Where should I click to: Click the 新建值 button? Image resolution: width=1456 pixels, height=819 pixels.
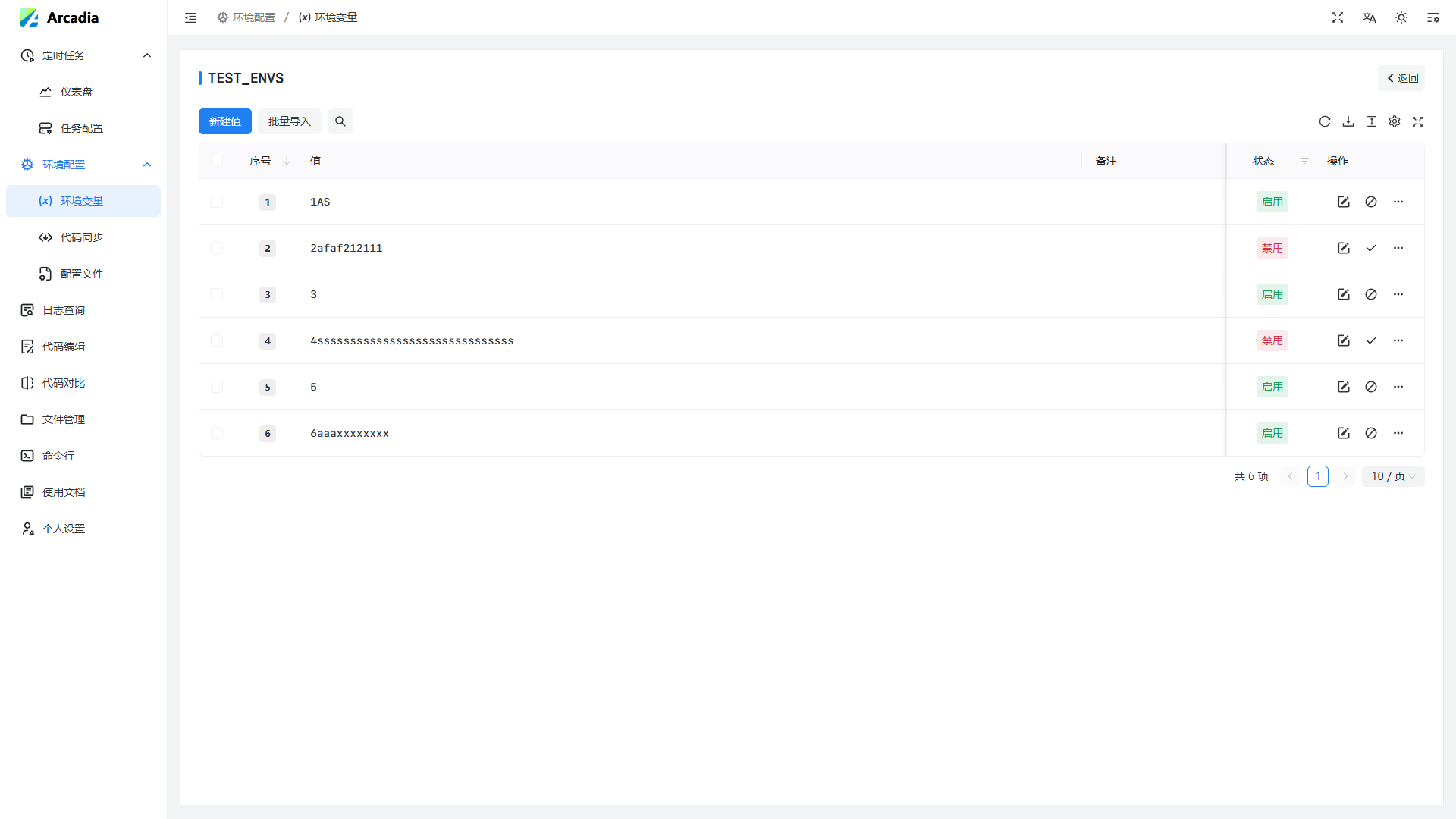(x=225, y=121)
